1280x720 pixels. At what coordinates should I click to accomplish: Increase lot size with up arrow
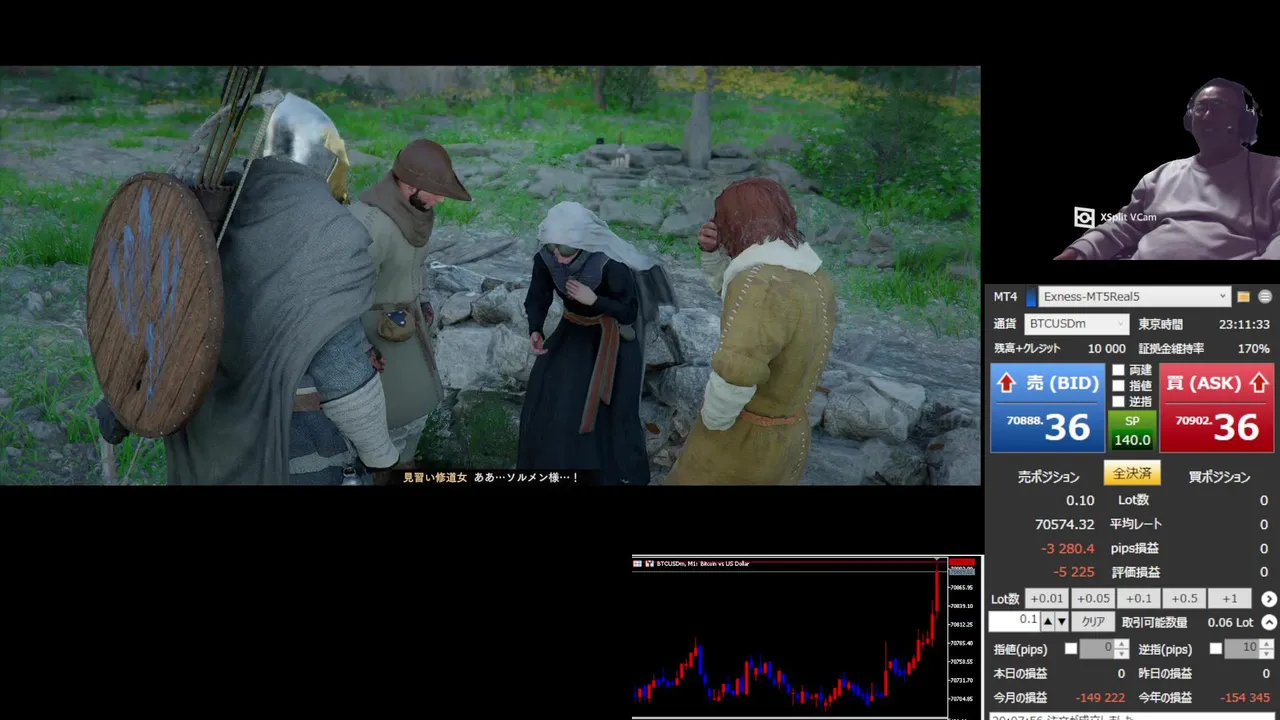(x=1048, y=621)
